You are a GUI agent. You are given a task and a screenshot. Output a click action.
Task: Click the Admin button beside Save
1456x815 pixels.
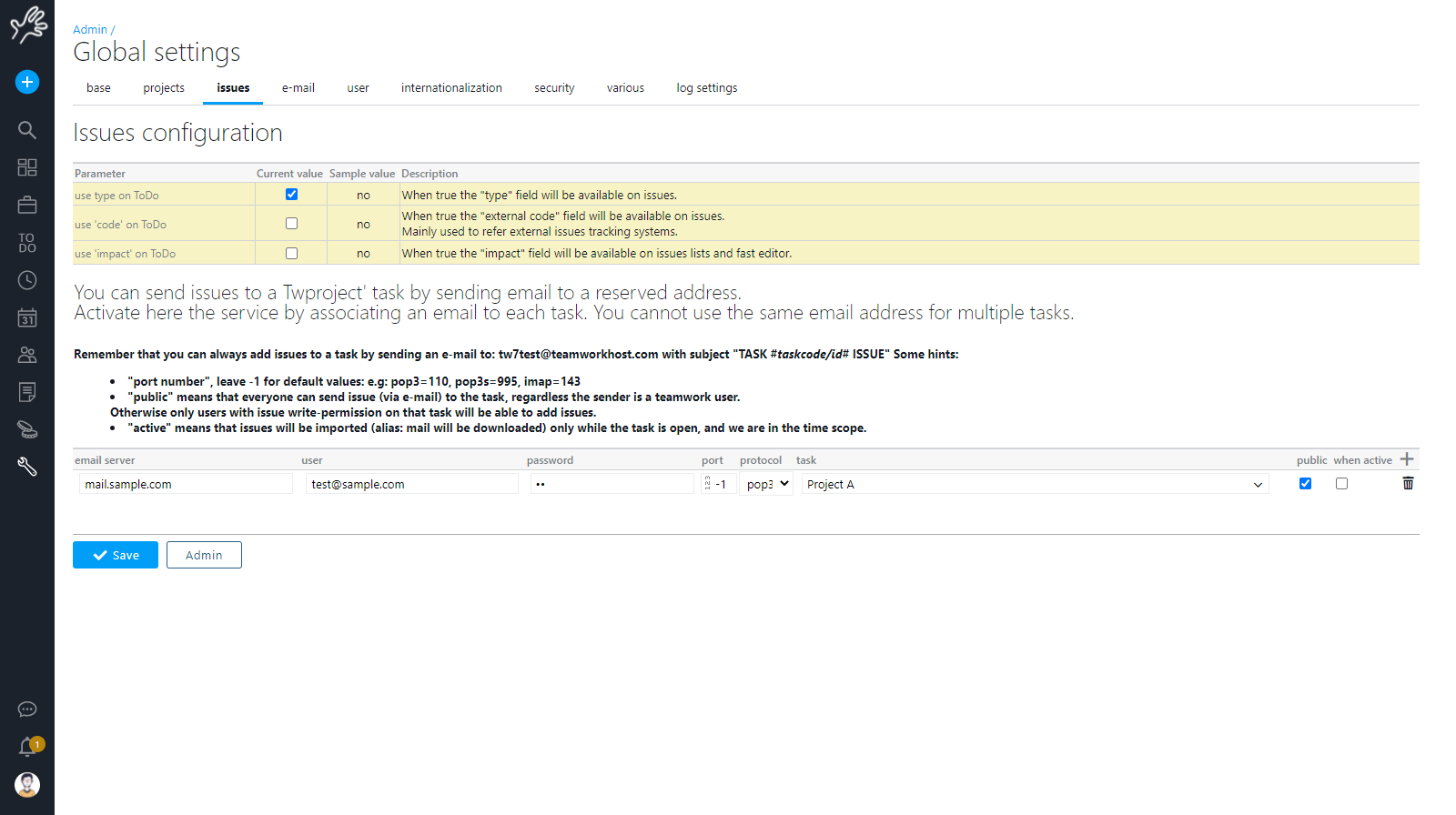click(204, 555)
